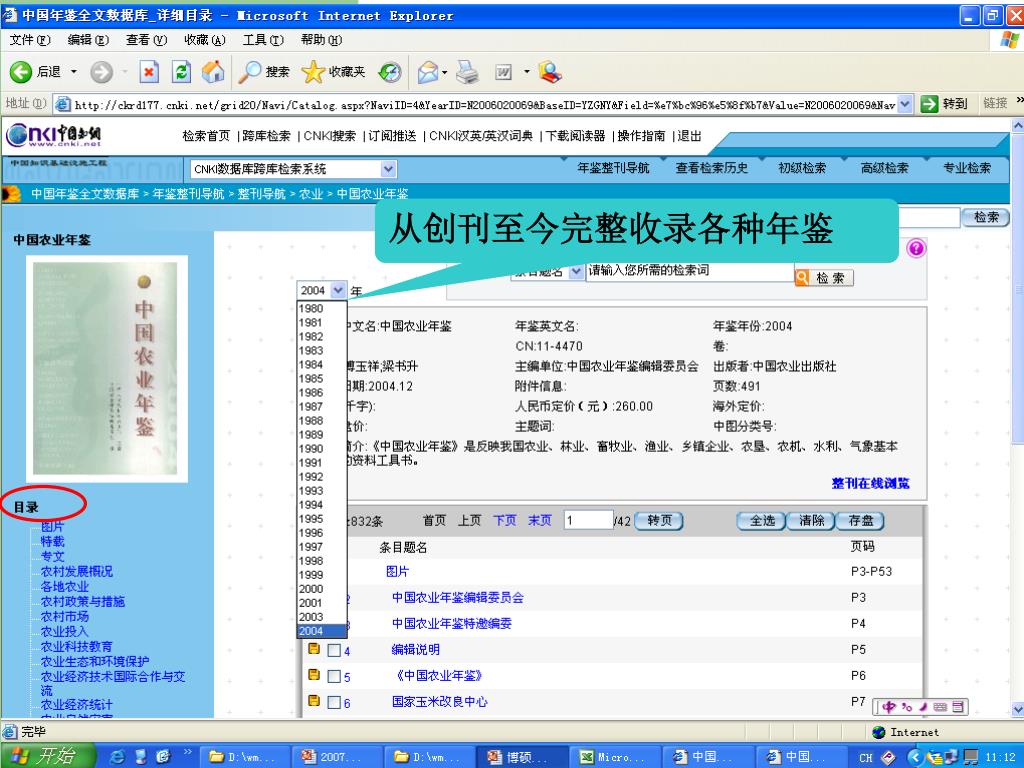Launch the Messenger toolbar icon
Image resolution: width=1024 pixels, height=768 pixels.
[x=550, y=72]
